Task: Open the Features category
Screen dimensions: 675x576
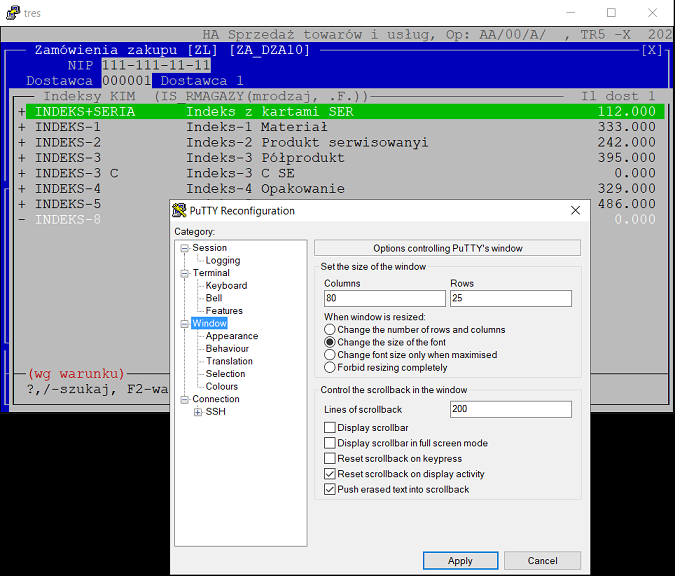Action: 224,311
